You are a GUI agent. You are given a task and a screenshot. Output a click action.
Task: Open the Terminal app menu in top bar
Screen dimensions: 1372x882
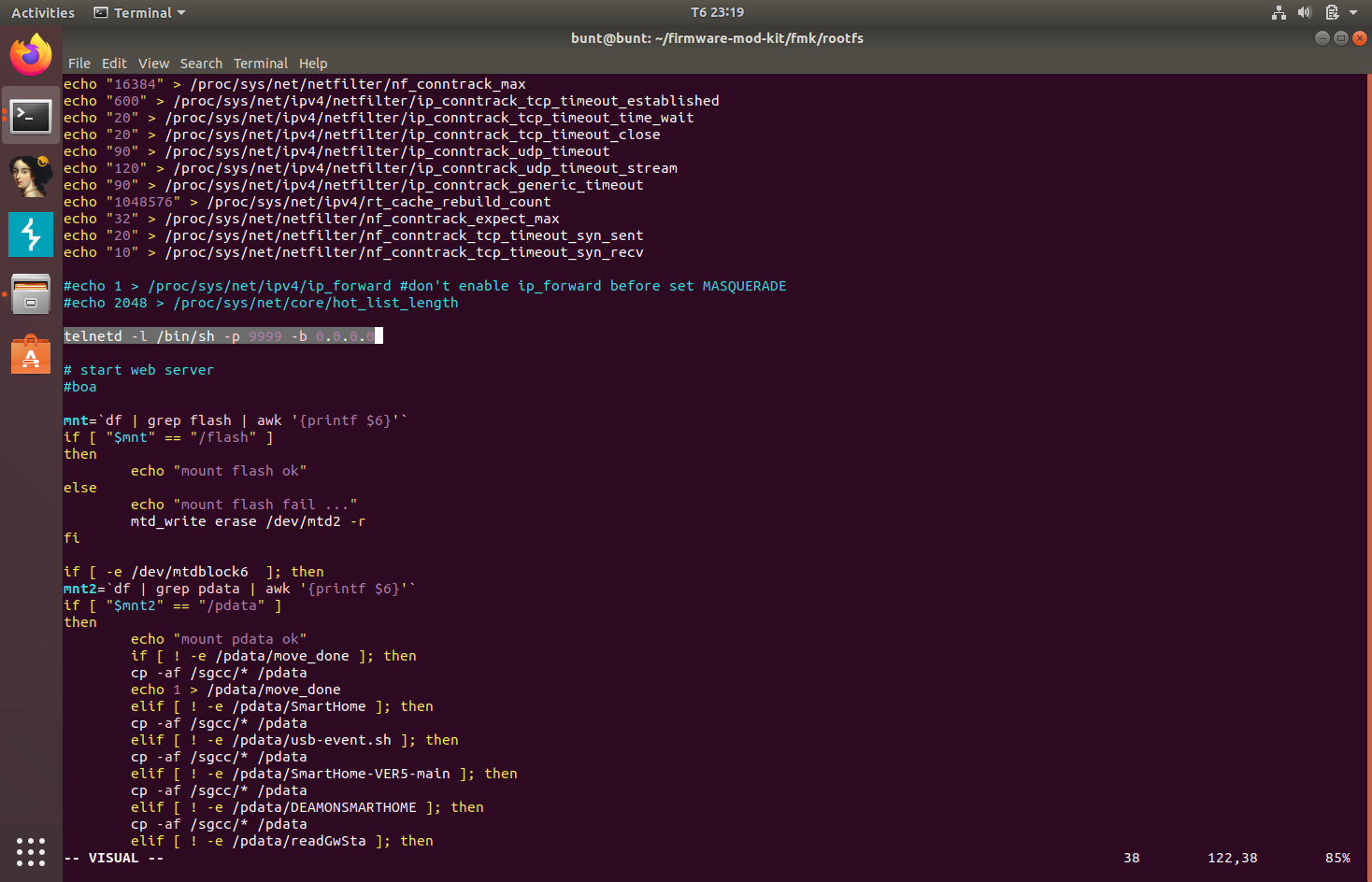coord(140,12)
